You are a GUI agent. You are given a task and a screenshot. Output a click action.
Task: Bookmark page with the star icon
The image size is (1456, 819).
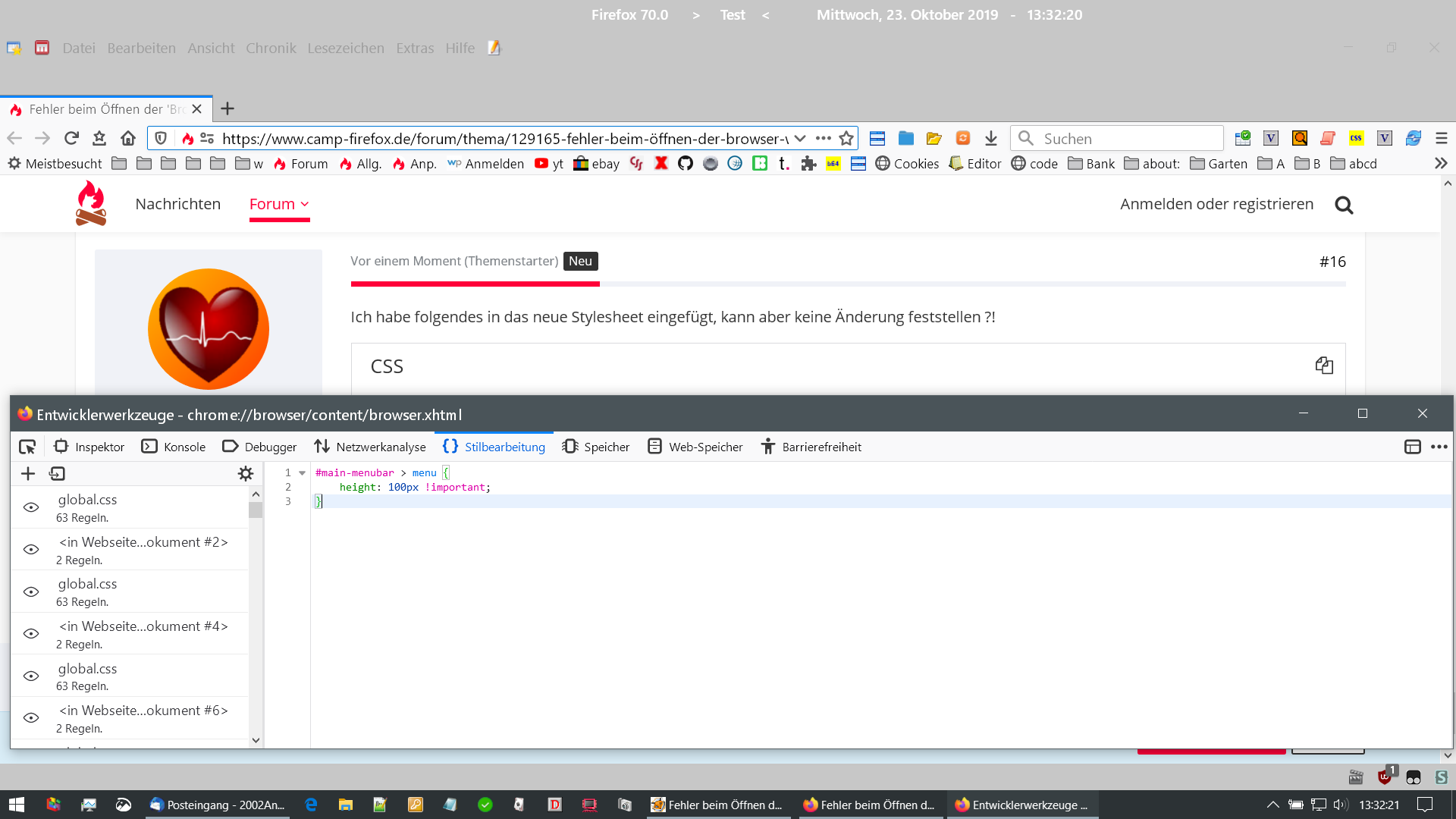(846, 138)
